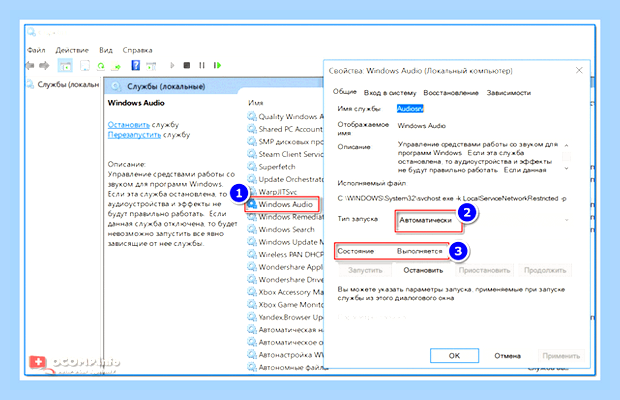Screen dimensions: 620x400
Task: Click the Перезапустить службу link
Action: (134, 135)
